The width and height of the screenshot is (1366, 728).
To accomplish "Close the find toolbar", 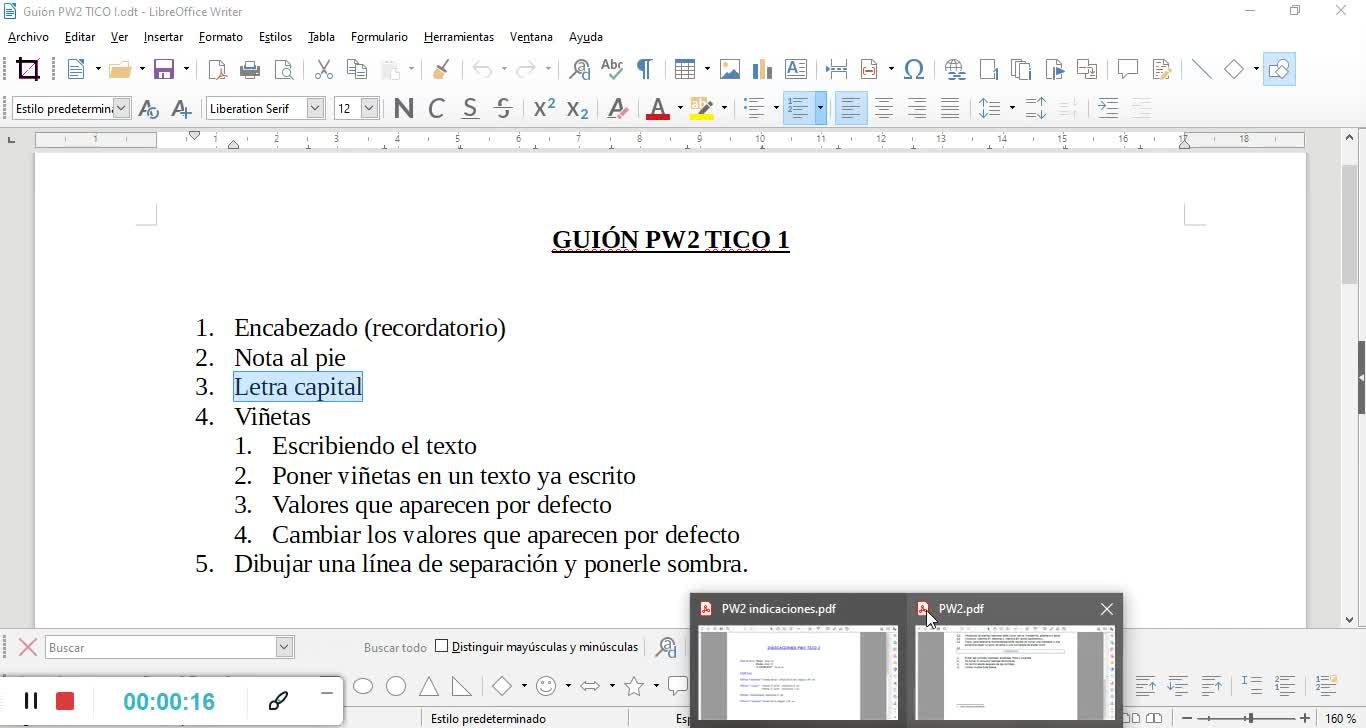I will coord(28,648).
